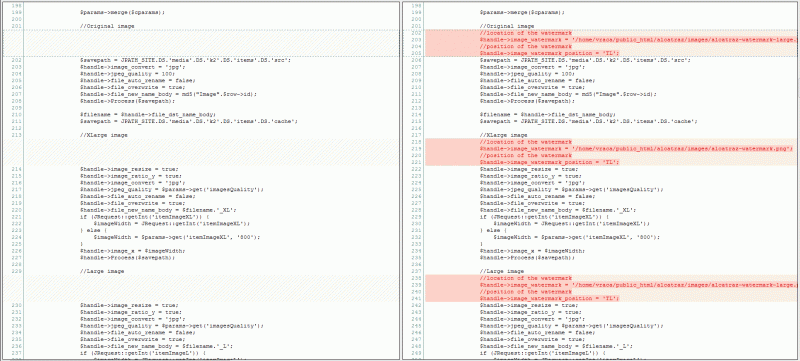Click added line 202 '//location of the watermark'

(526, 33)
